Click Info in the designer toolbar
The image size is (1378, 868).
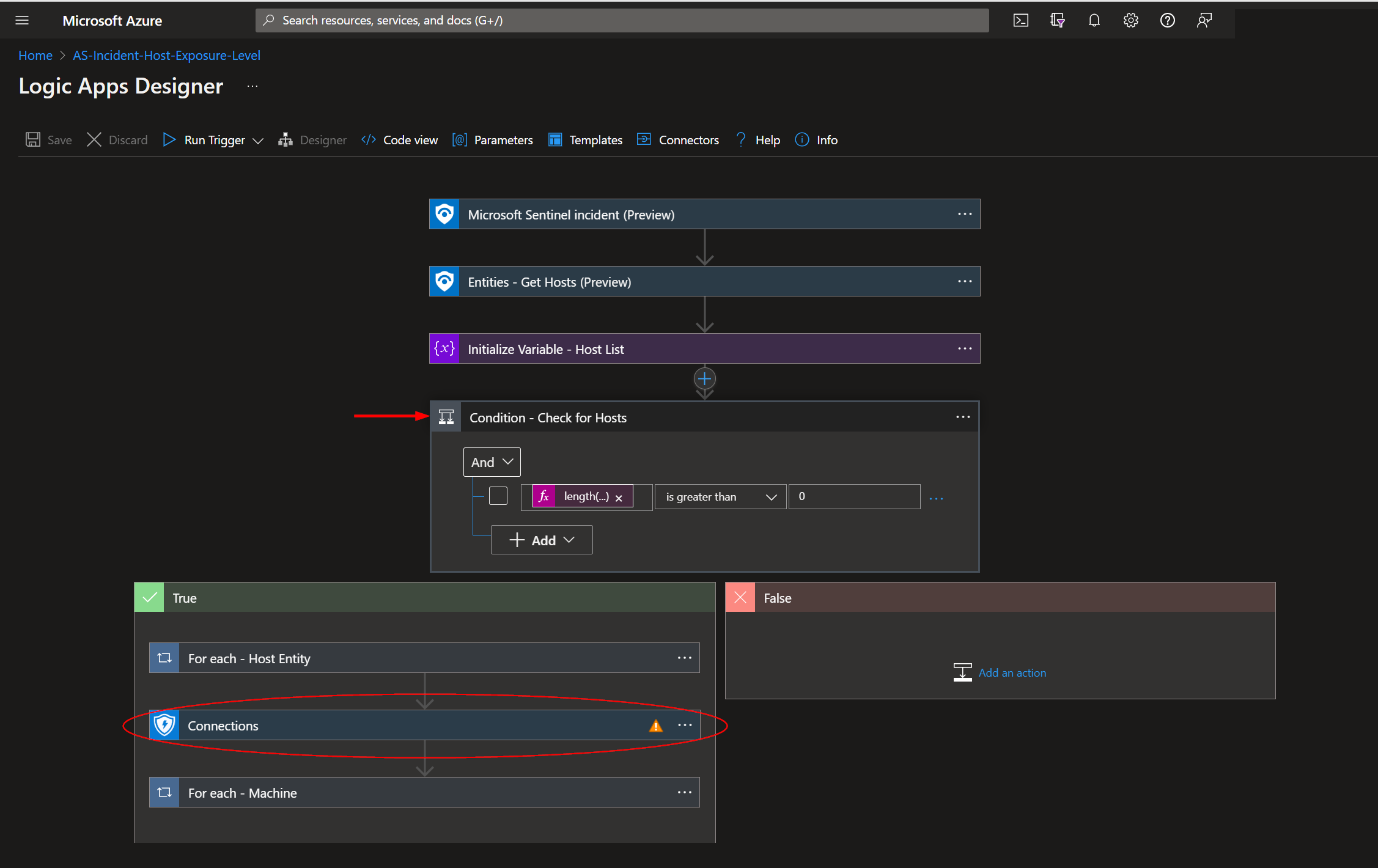[816, 140]
